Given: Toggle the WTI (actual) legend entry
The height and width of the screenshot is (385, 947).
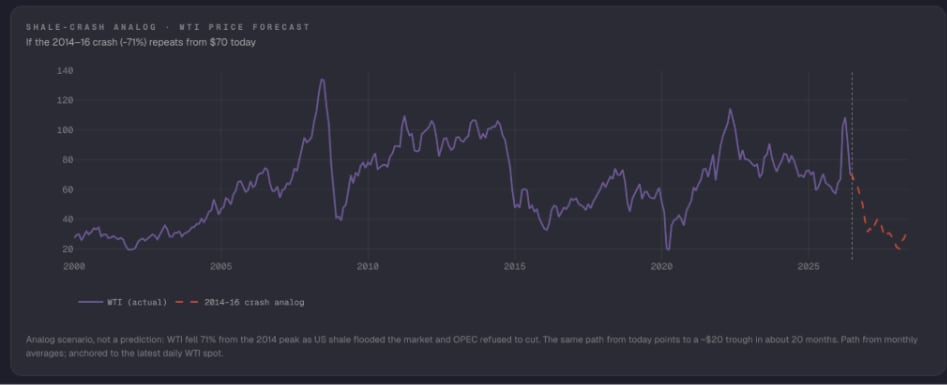Looking at the screenshot, I should click(123, 302).
